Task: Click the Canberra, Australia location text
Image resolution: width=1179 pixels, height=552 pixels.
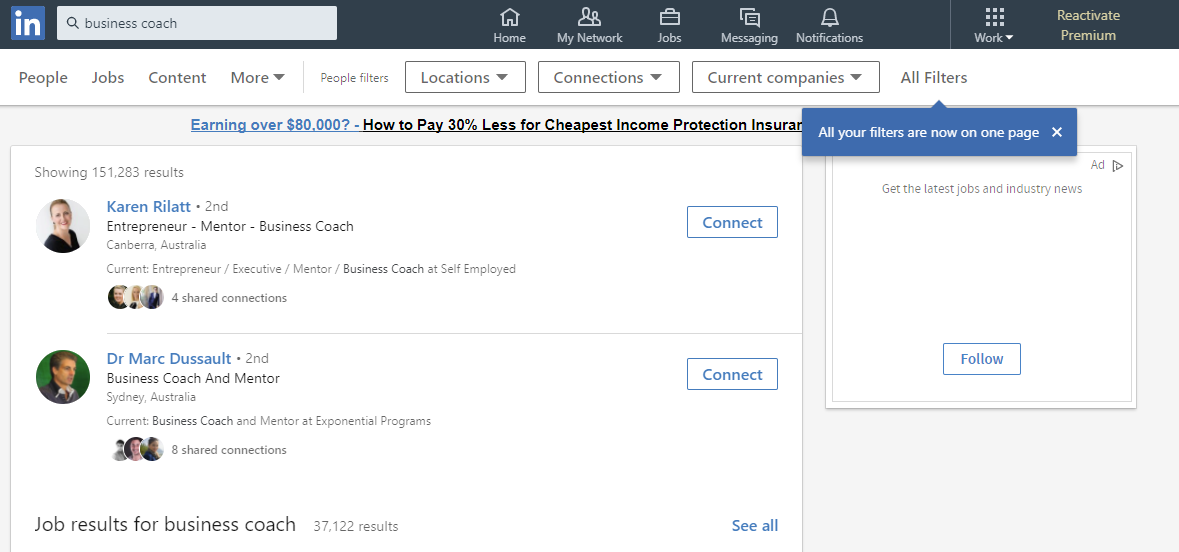Action: pyautogui.click(x=156, y=245)
